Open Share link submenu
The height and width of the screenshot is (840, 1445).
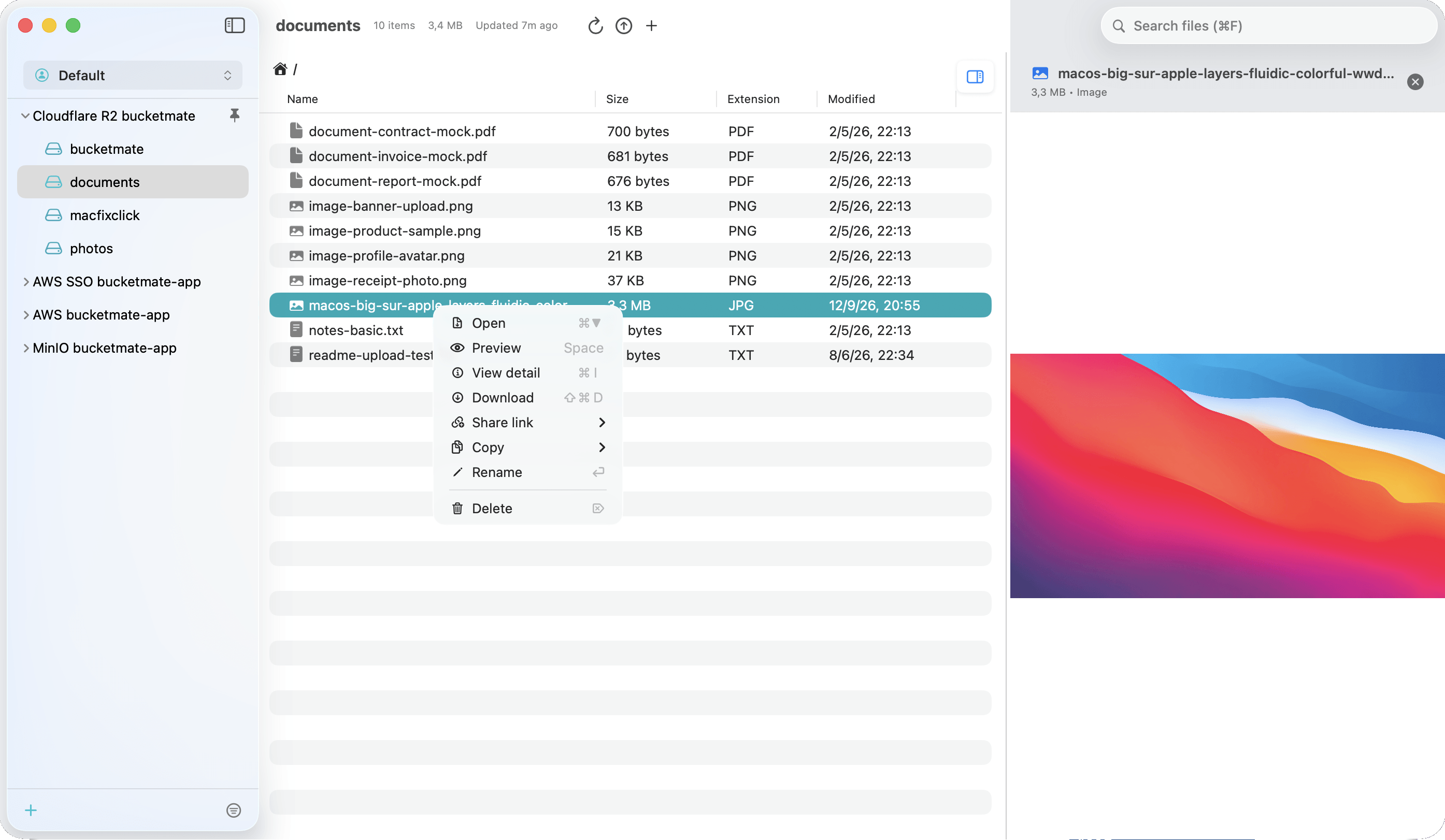(528, 422)
